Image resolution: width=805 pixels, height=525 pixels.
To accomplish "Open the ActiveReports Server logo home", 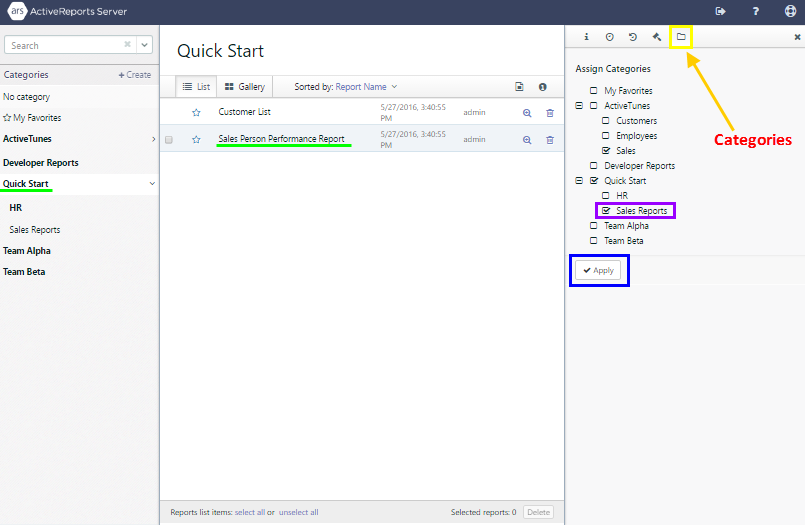I will tap(67, 11).
